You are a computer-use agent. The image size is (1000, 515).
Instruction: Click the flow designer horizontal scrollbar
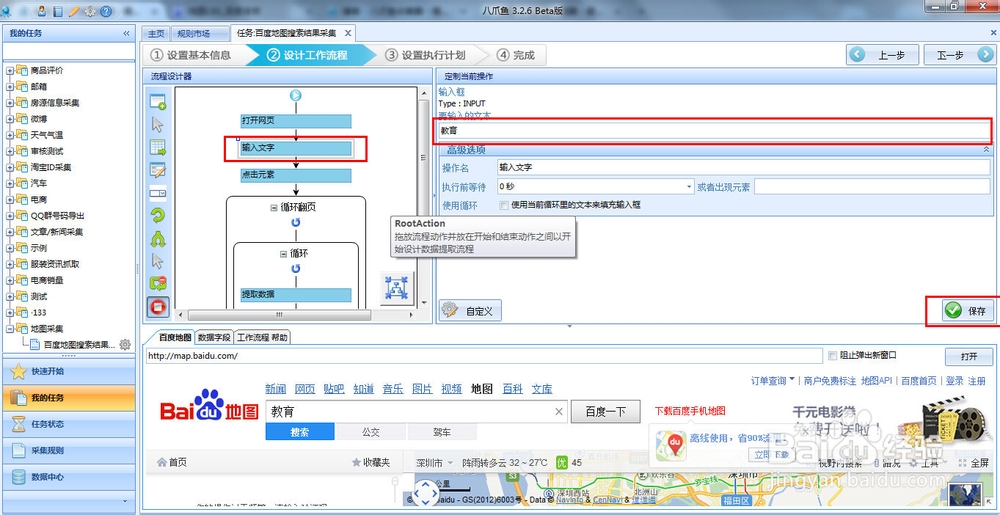pos(280,315)
